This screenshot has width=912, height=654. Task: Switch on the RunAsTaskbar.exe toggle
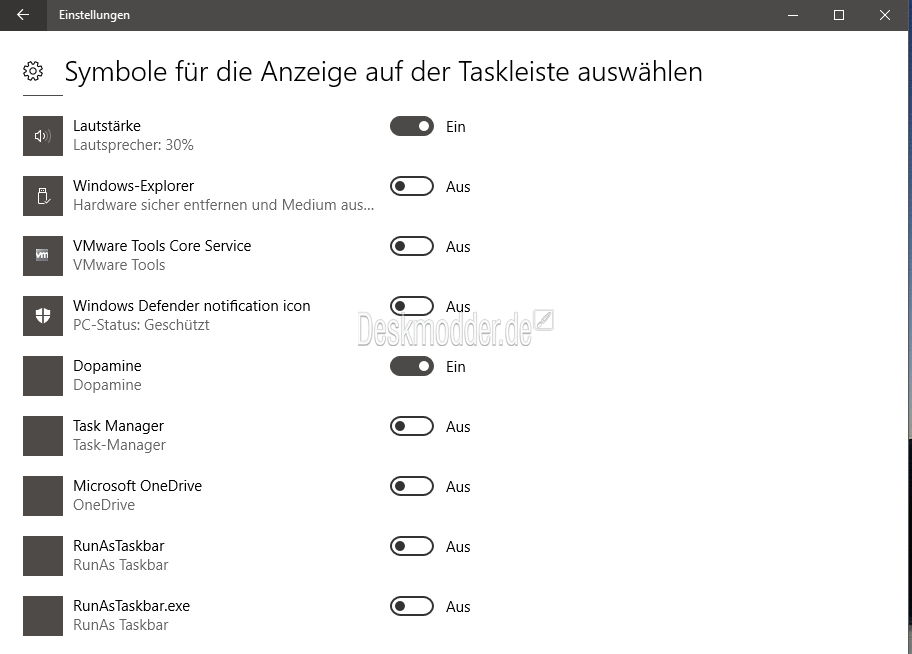pos(412,606)
